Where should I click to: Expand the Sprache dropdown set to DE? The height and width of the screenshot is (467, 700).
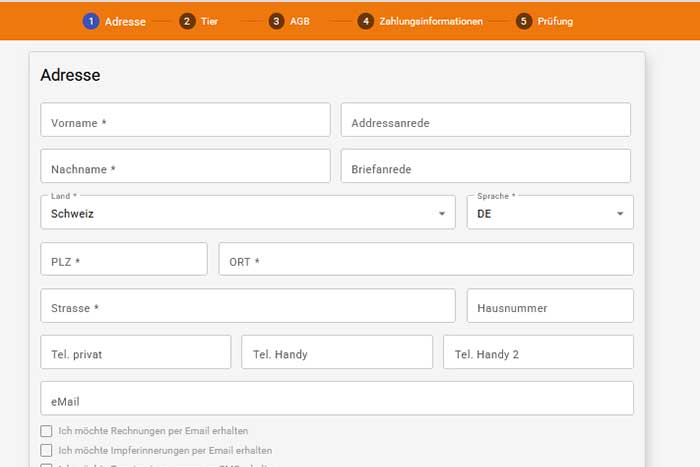[549, 213]
